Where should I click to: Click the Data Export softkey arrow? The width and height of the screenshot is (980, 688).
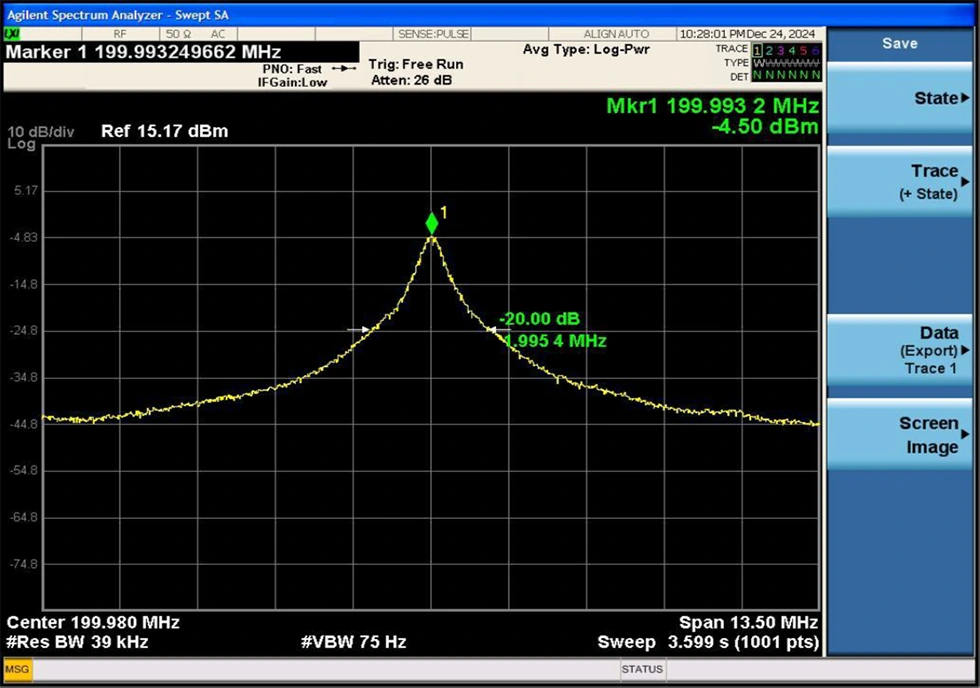(966, 350)
